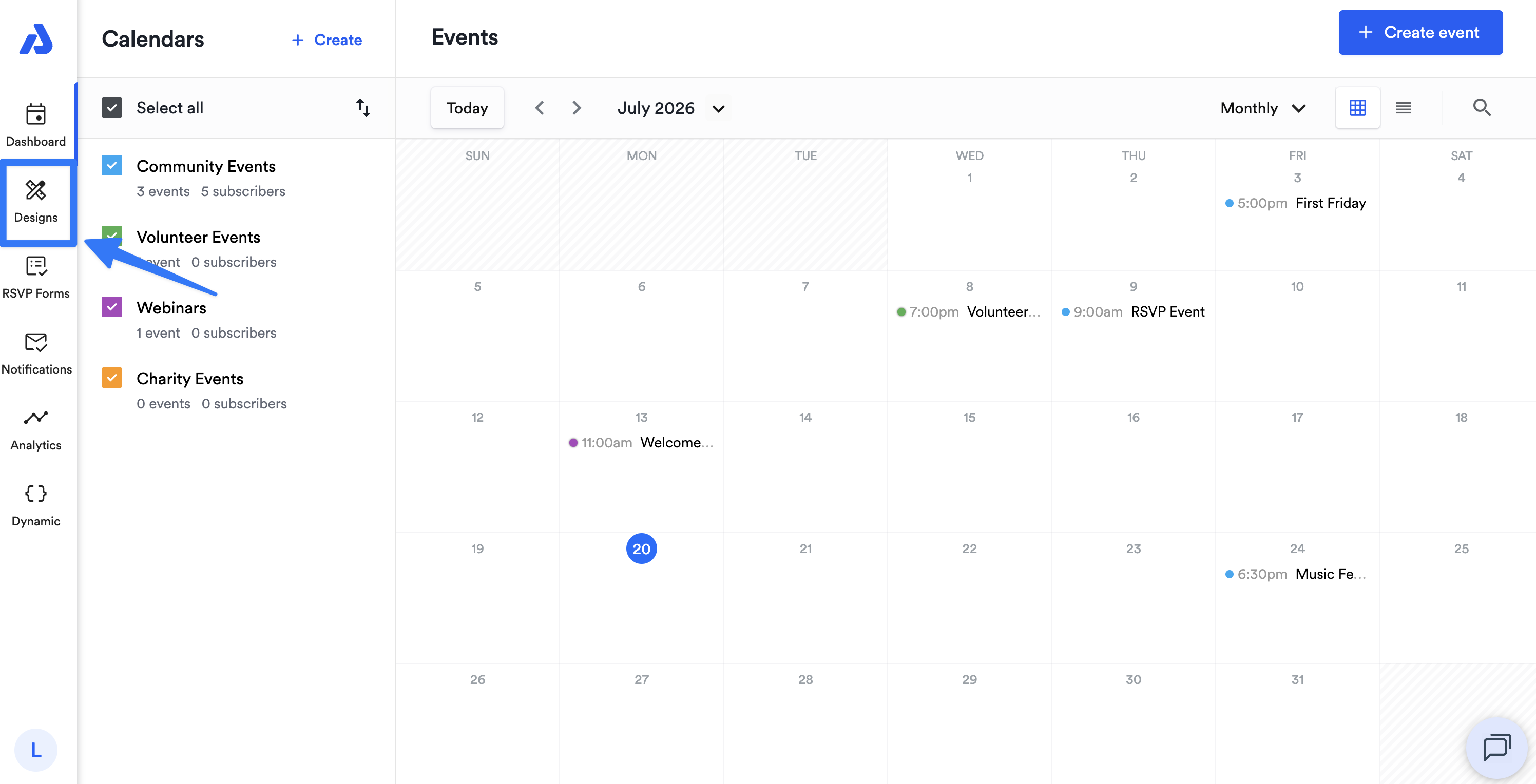Open the 11:00am Welcome event
Image resolution: width=1536 pixels, height=784 pixels.
(x=641, y=443)
